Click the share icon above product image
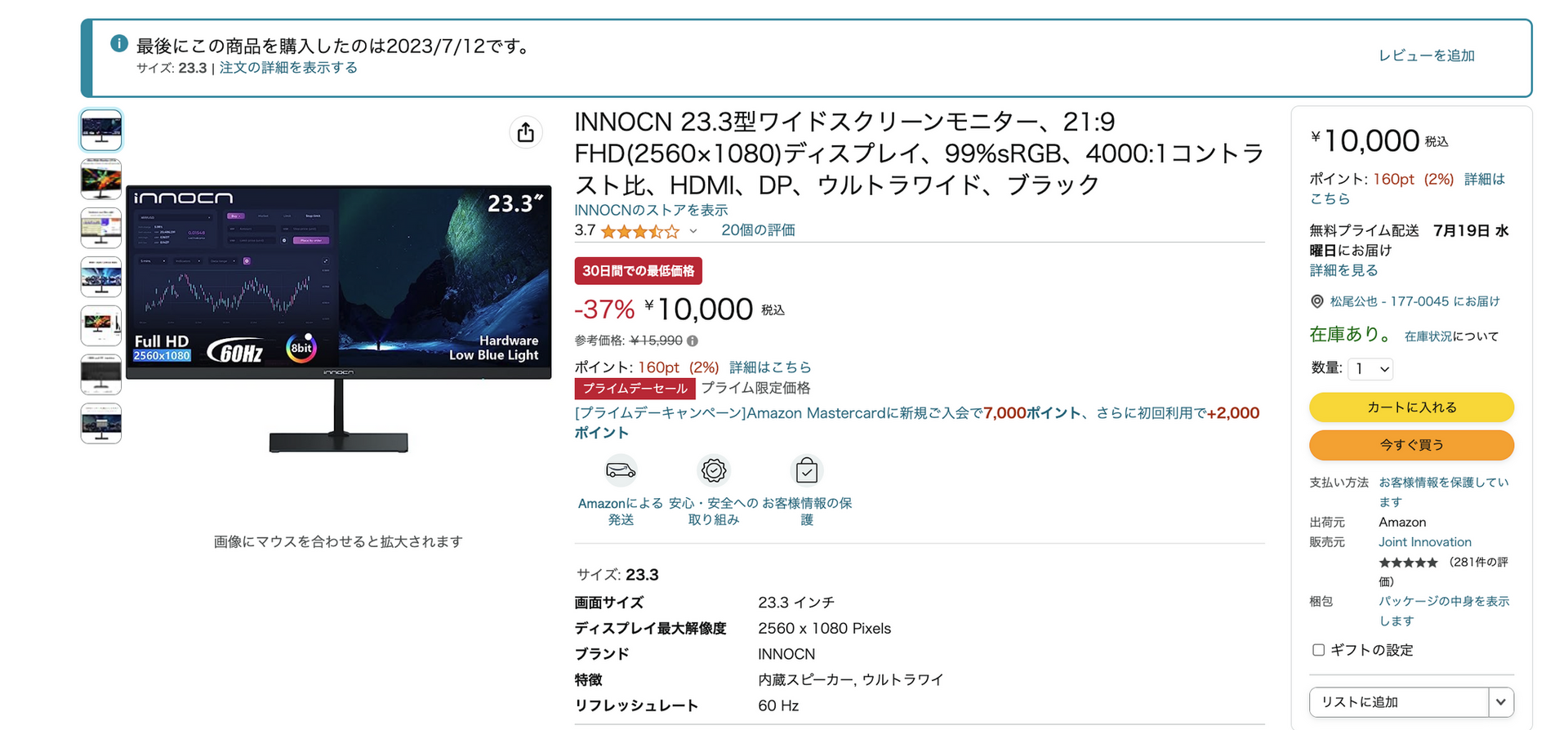 click(526, 131)
